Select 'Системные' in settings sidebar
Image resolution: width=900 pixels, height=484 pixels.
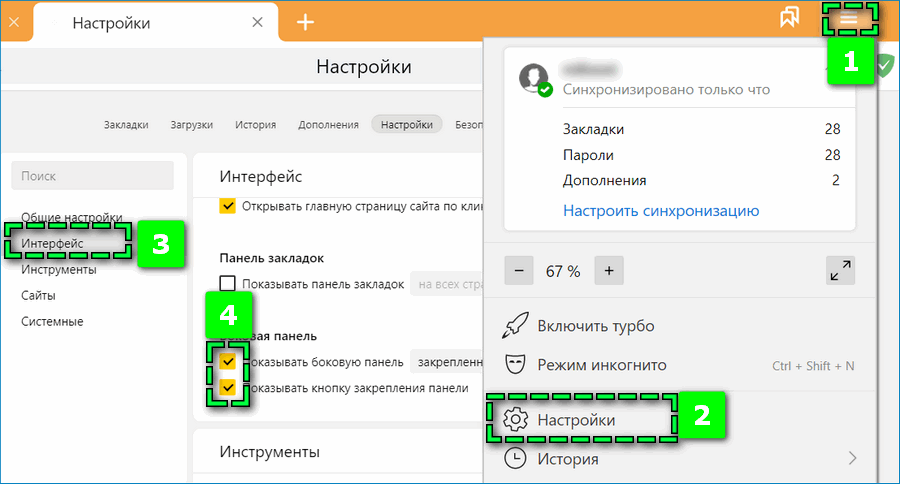tap(52, 322)
